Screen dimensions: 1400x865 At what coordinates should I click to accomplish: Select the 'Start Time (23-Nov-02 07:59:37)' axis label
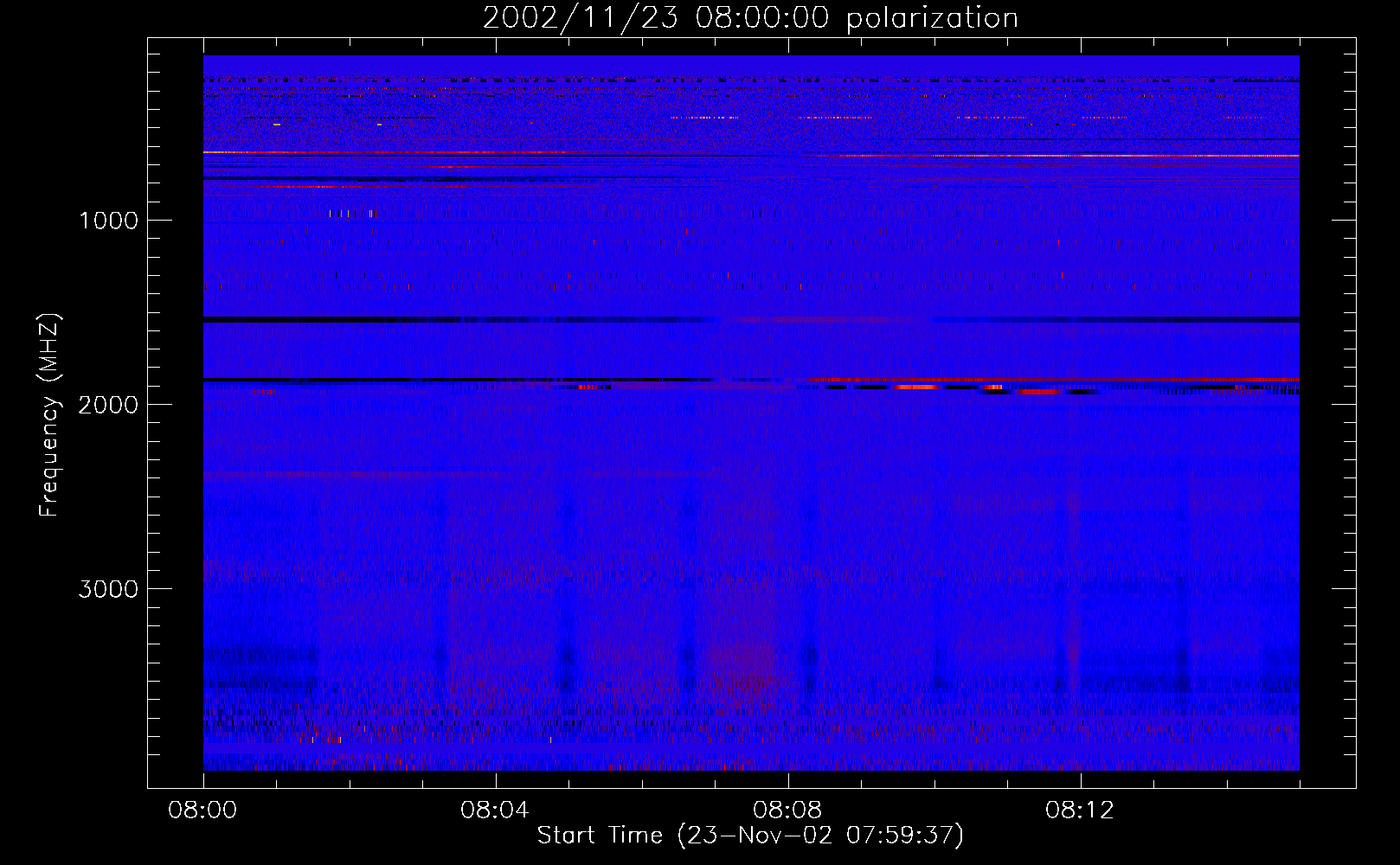[x=750, y=836]
